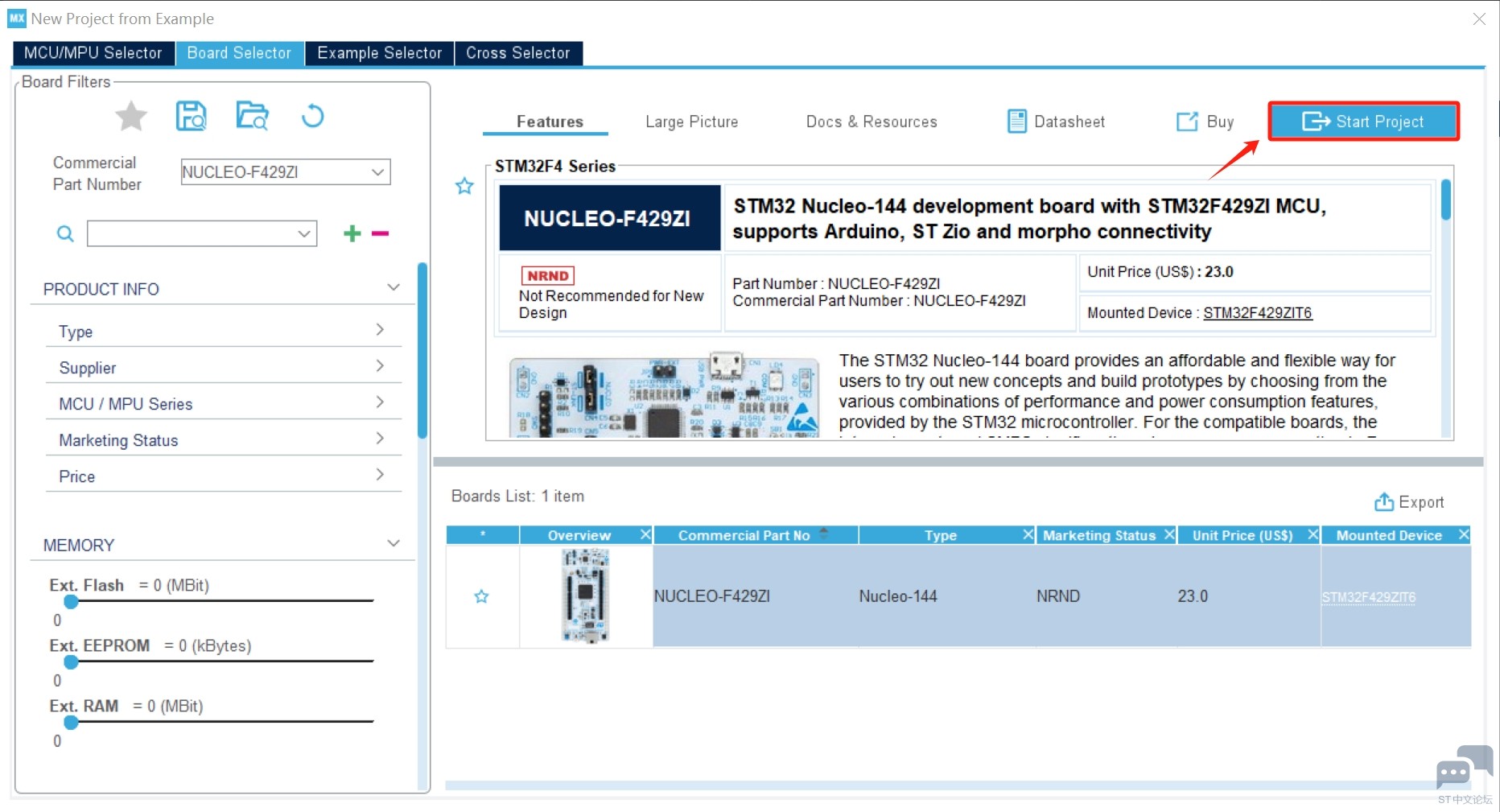
Task: Click the red NRND badge in details
Action: point(547,276)
